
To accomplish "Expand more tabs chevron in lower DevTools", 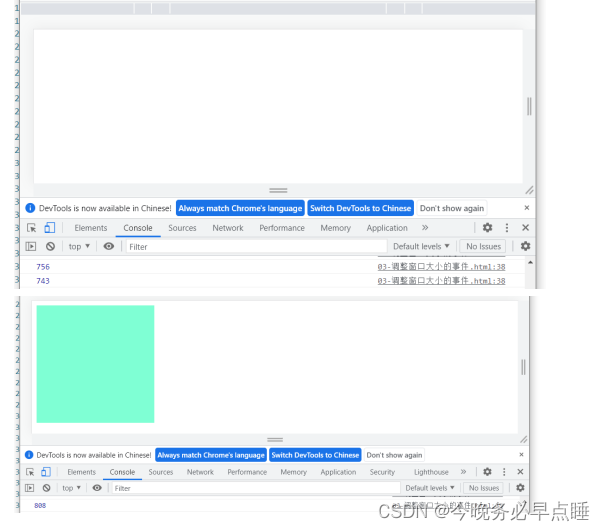I will click(x=463, y=472).
